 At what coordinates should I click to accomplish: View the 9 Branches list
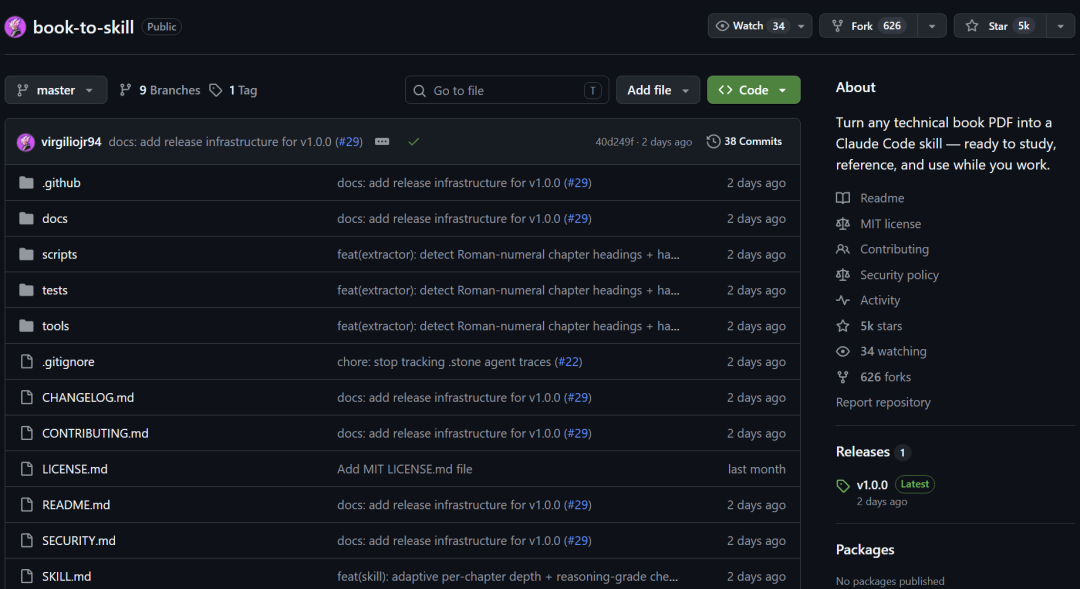[160, 90]
